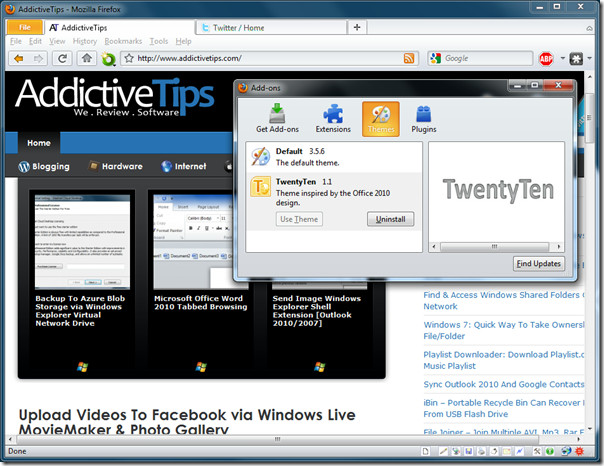This screenshot has height=466, width=604.
Task: Expand the Adblock Plus dropdown arrow
Action: 562,58
